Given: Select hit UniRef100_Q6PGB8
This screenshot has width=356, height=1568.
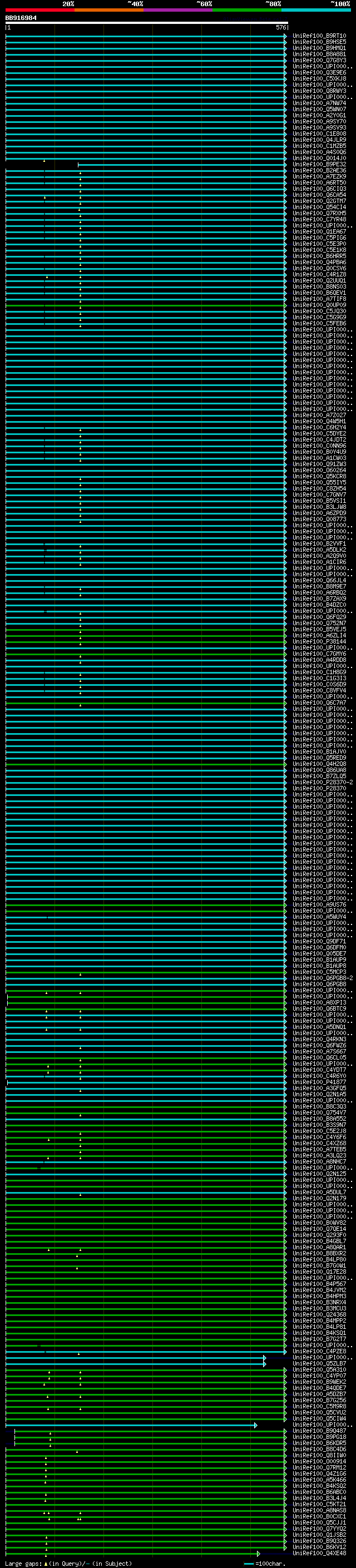Looking at the screenshot, I should point(319,985).
